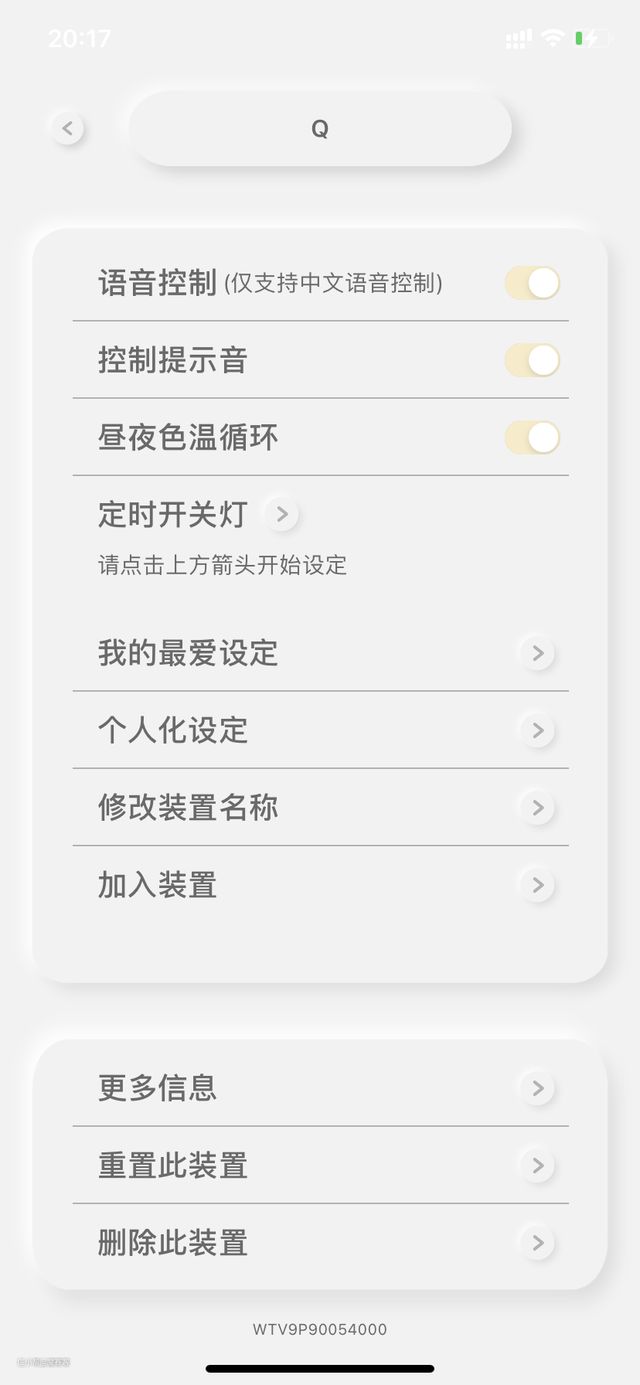Click the Wi-Fi status icon
The height and width of the screenshot is (1385, 640).
coord(552,39)
